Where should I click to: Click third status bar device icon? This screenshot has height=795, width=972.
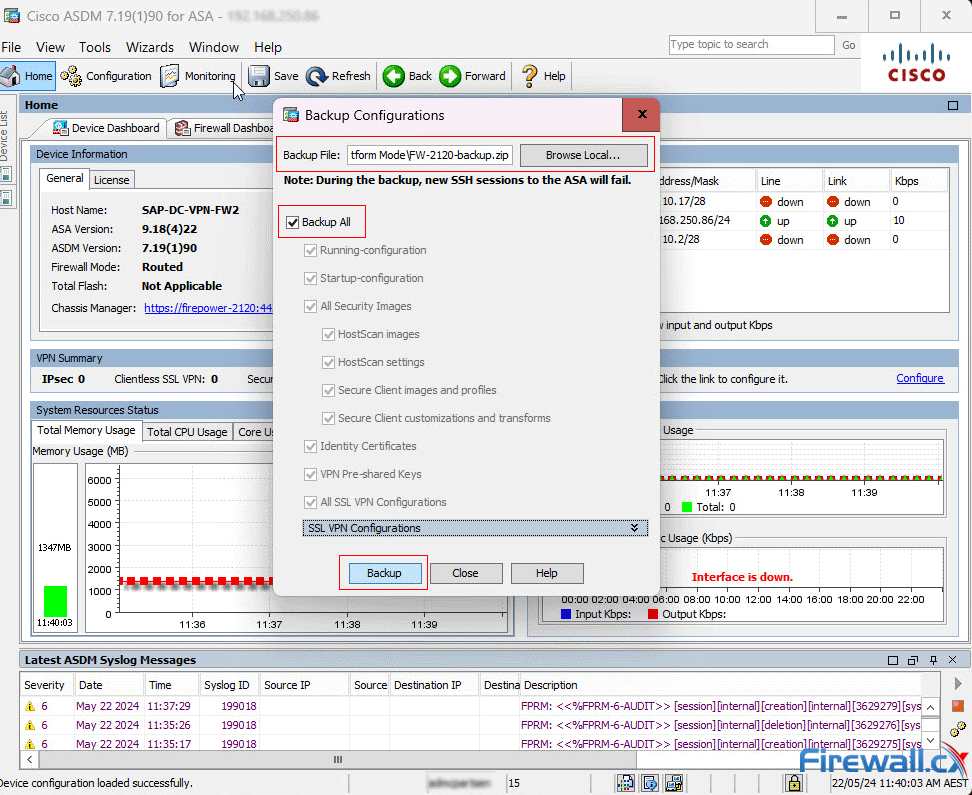coord(674,783)
